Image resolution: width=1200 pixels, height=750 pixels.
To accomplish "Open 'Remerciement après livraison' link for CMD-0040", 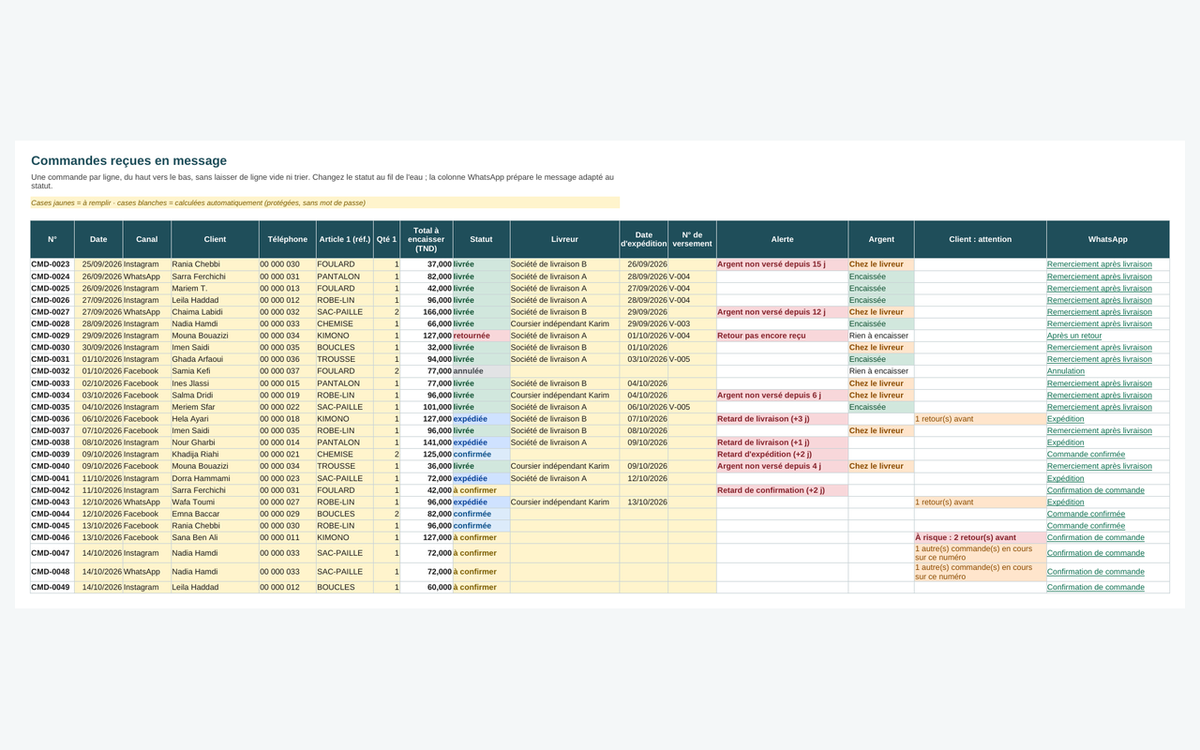I will [x=1099, y=466].
